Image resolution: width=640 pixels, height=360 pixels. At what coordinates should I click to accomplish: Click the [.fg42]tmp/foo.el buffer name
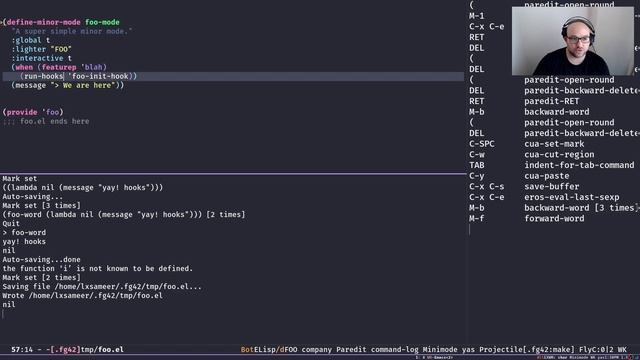pos(87,350)
